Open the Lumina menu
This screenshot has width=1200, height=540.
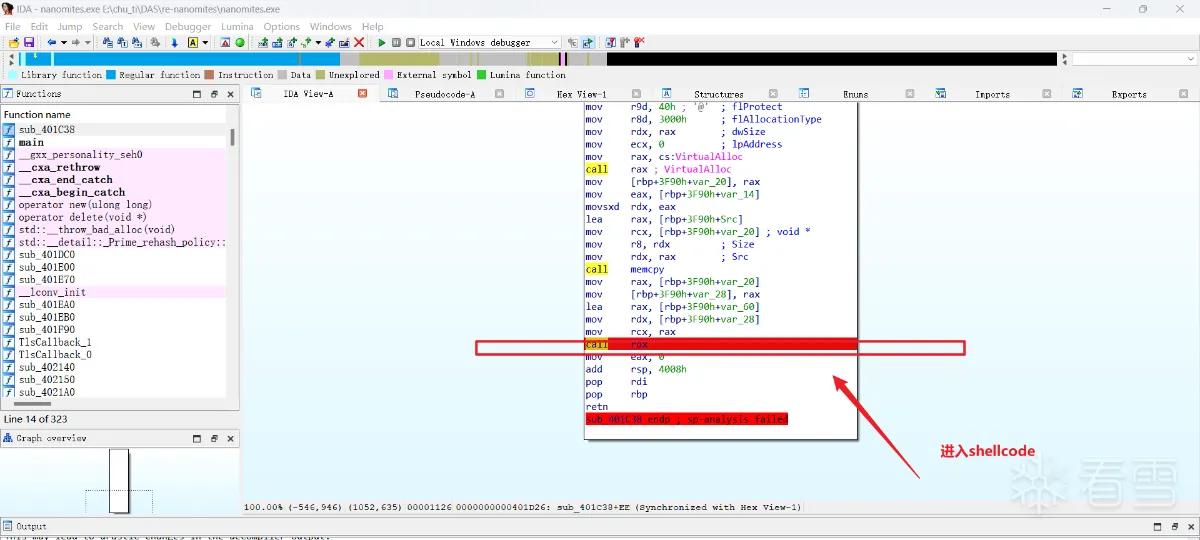tap(238, 27)
